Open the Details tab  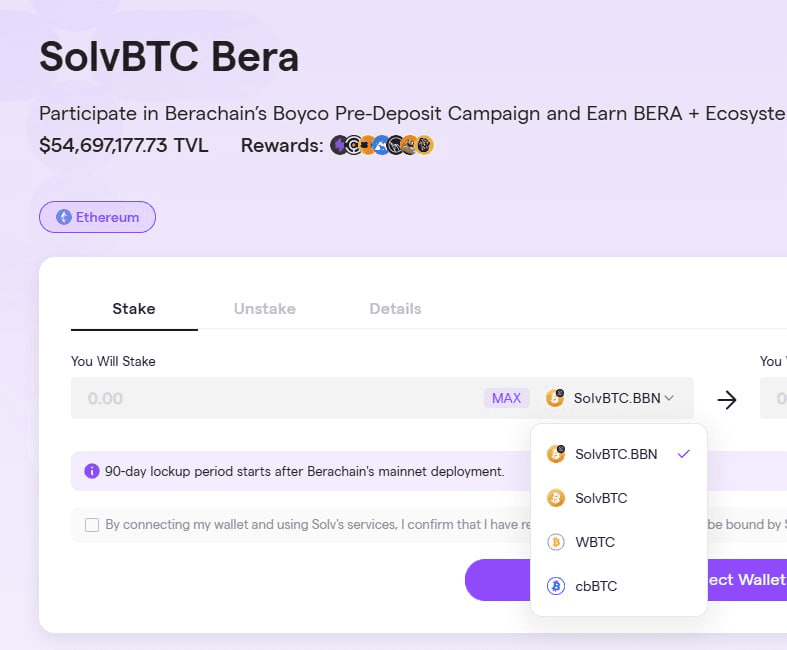pos(395,309)
